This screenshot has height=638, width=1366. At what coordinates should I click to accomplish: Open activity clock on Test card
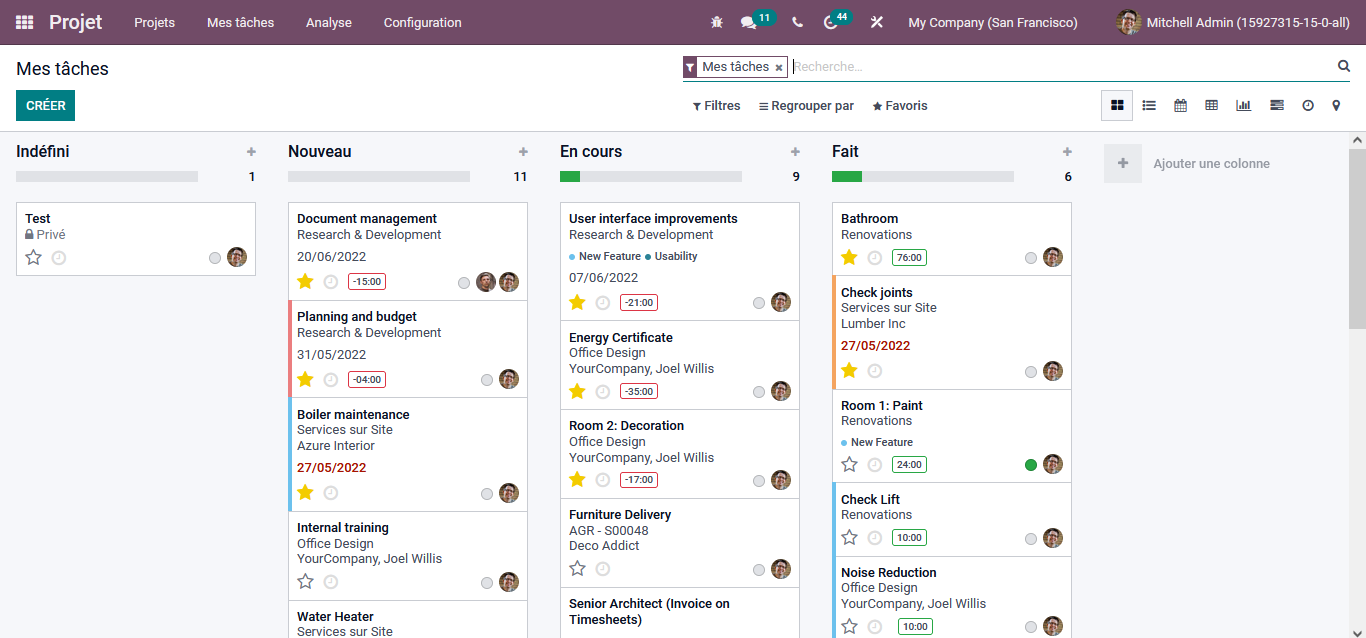pos(59,258)
